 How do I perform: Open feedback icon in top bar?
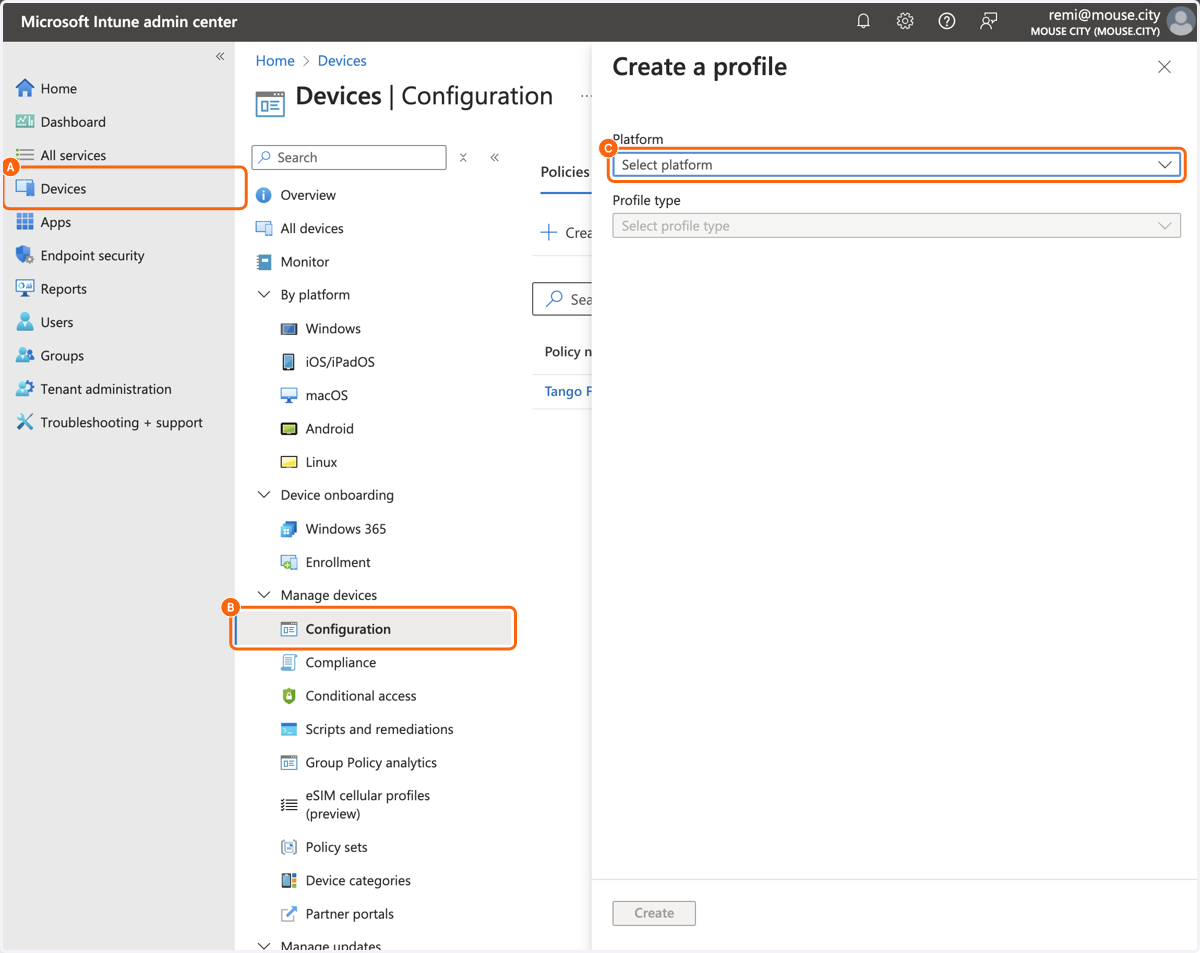pyautogui.click(x=988, y=21)
